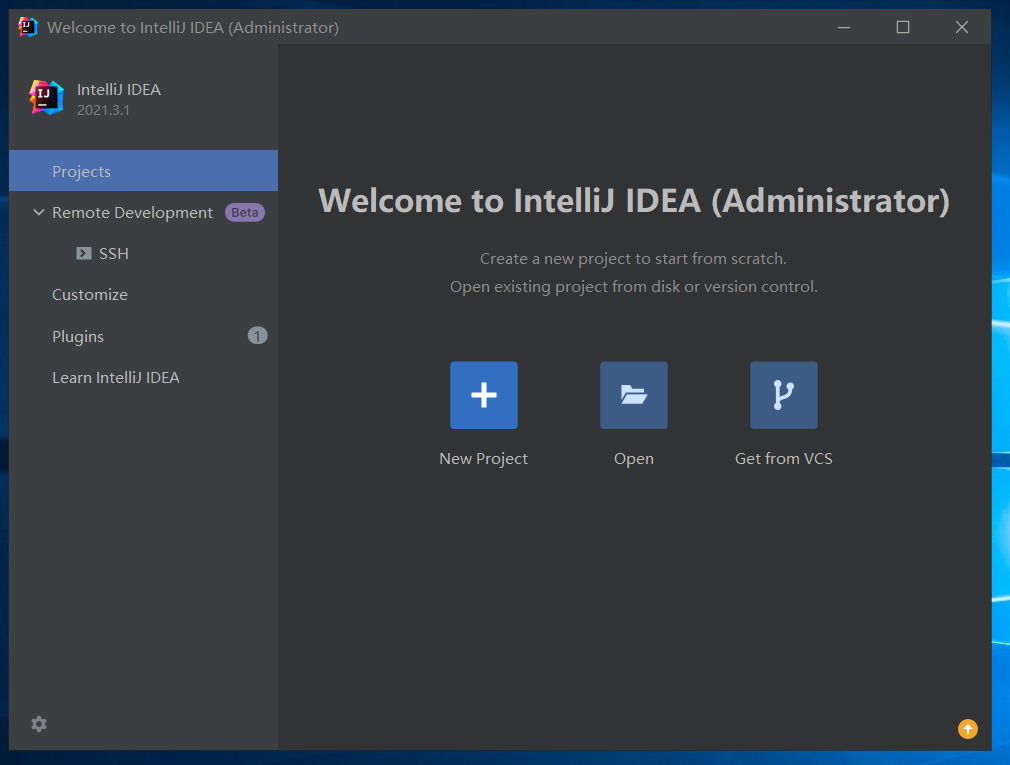
Task: Close the Welcome to IntelliJ IDEA window
Action: 962,27
